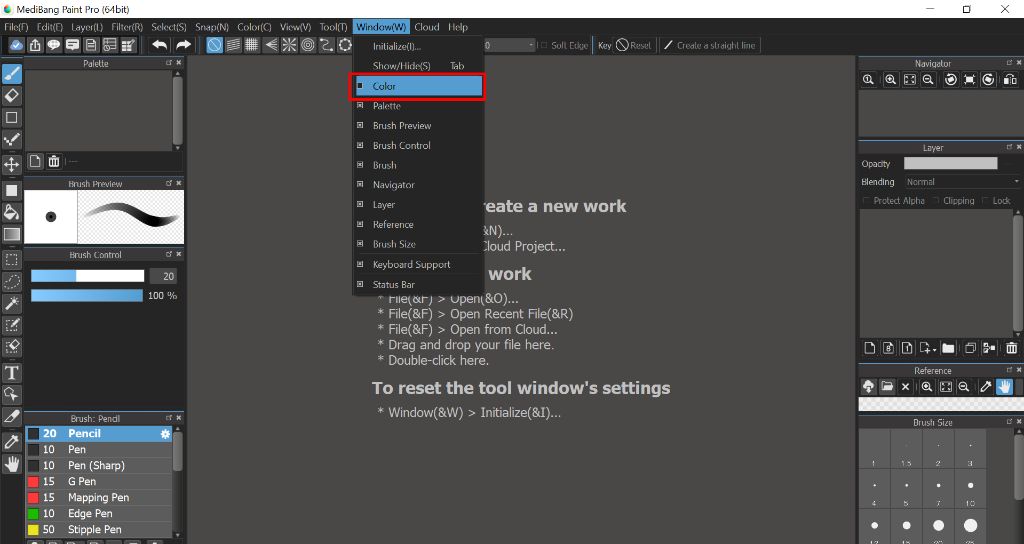
Task: Choose Initialize(I)... in the Window menu
Action: [419, 46]
